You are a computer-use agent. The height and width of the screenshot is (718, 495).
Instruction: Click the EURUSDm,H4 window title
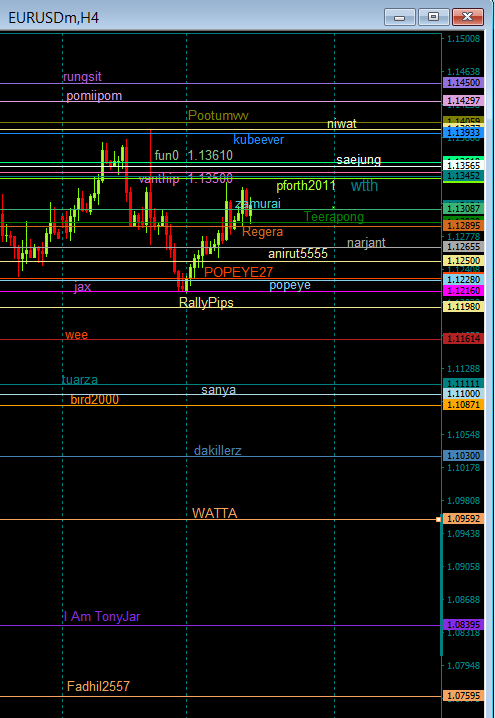click(x=54, y=18)
